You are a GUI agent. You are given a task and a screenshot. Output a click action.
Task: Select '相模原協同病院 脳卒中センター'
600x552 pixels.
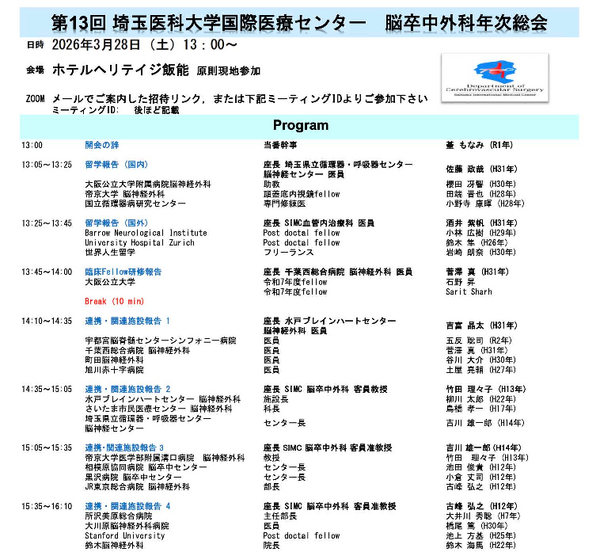pyautogui.click(x=146, y=467)
